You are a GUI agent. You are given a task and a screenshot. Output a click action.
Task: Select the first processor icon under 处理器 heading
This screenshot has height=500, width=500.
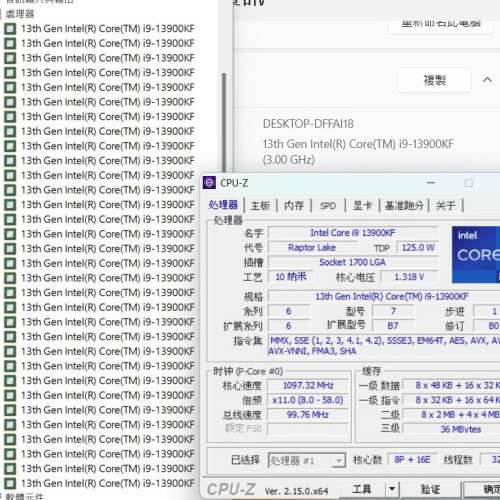[10, 29]
